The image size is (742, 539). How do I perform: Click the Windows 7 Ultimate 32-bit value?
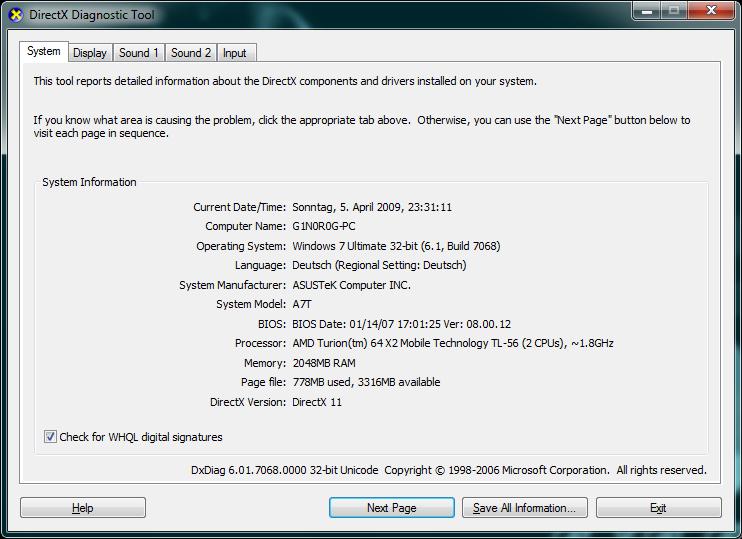[x=396, y=246]
